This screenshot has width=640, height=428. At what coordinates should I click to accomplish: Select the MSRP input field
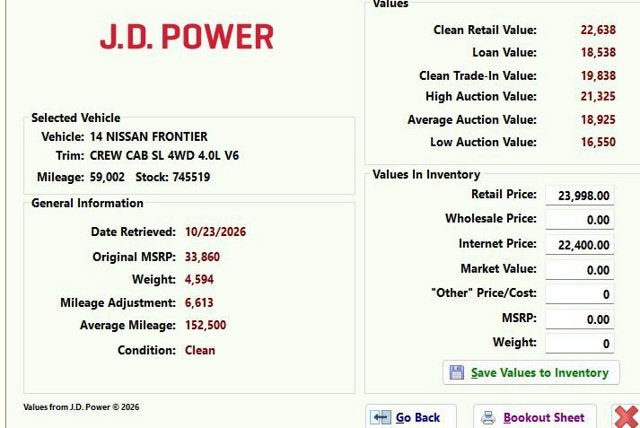pyautogui.click(x=580, y=319)
